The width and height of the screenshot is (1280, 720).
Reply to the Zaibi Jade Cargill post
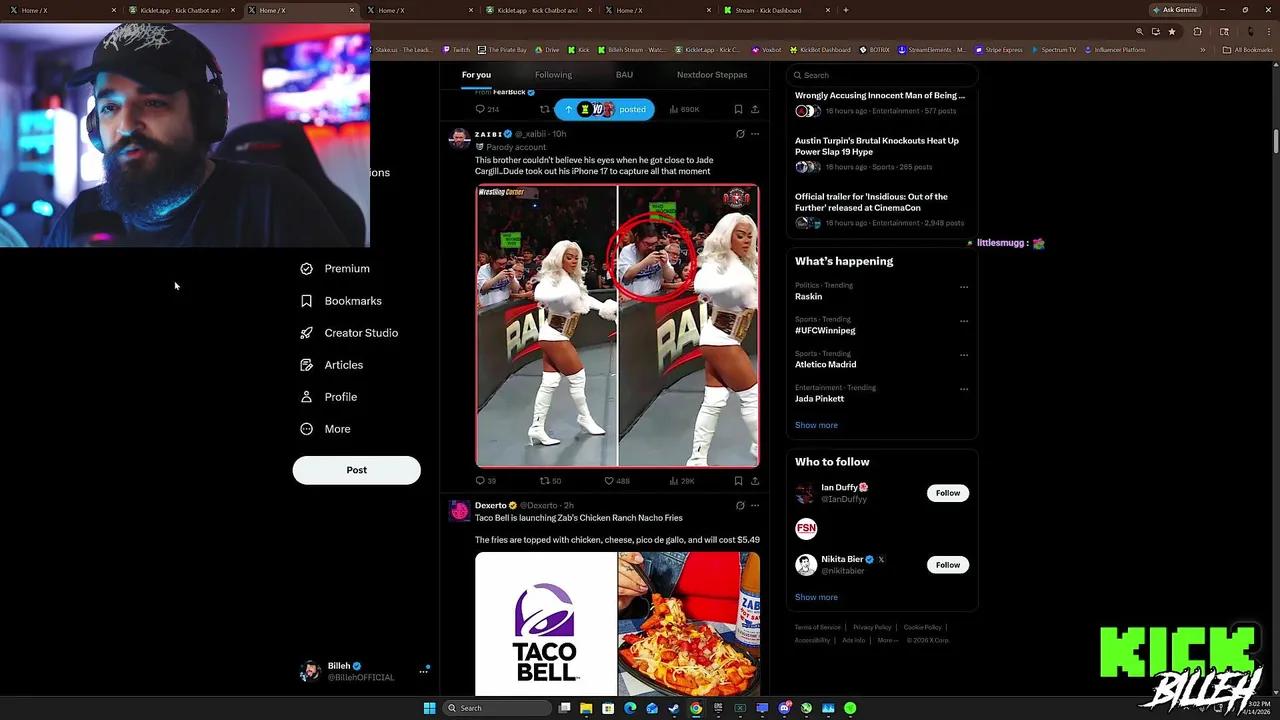click(485, 481)
